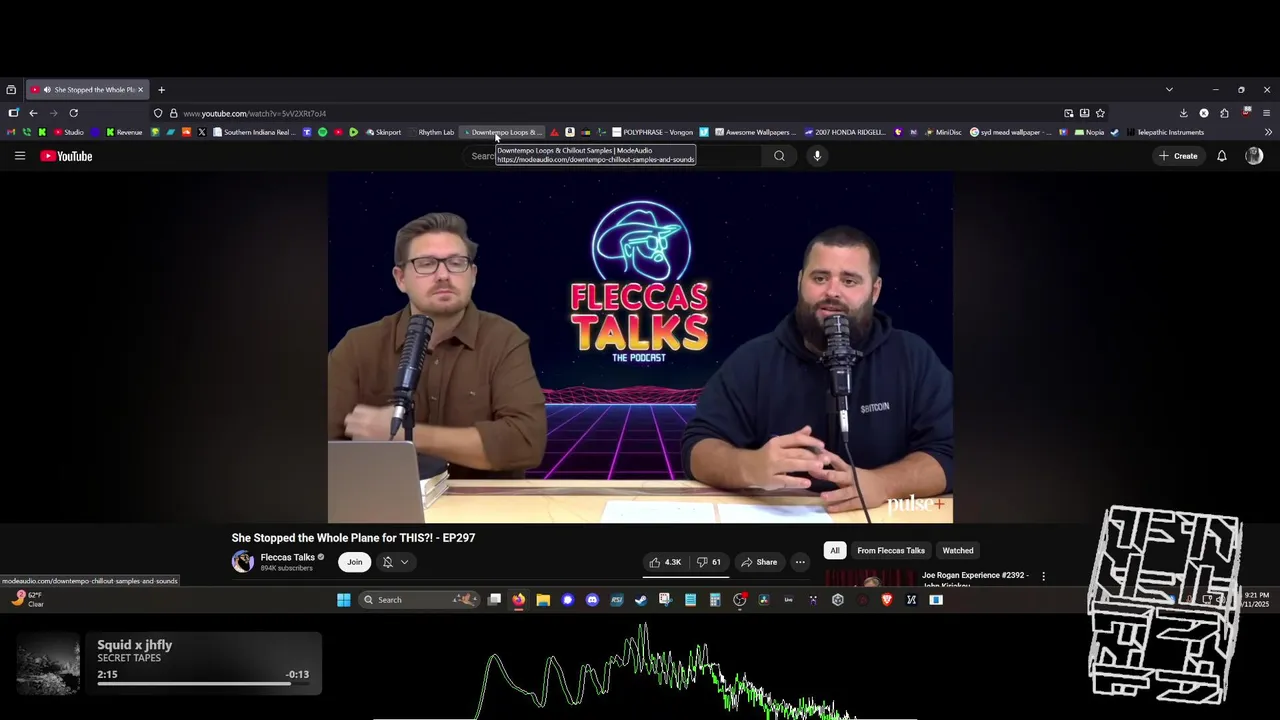Select the Watched filter chip

click(x=958, y=550)
